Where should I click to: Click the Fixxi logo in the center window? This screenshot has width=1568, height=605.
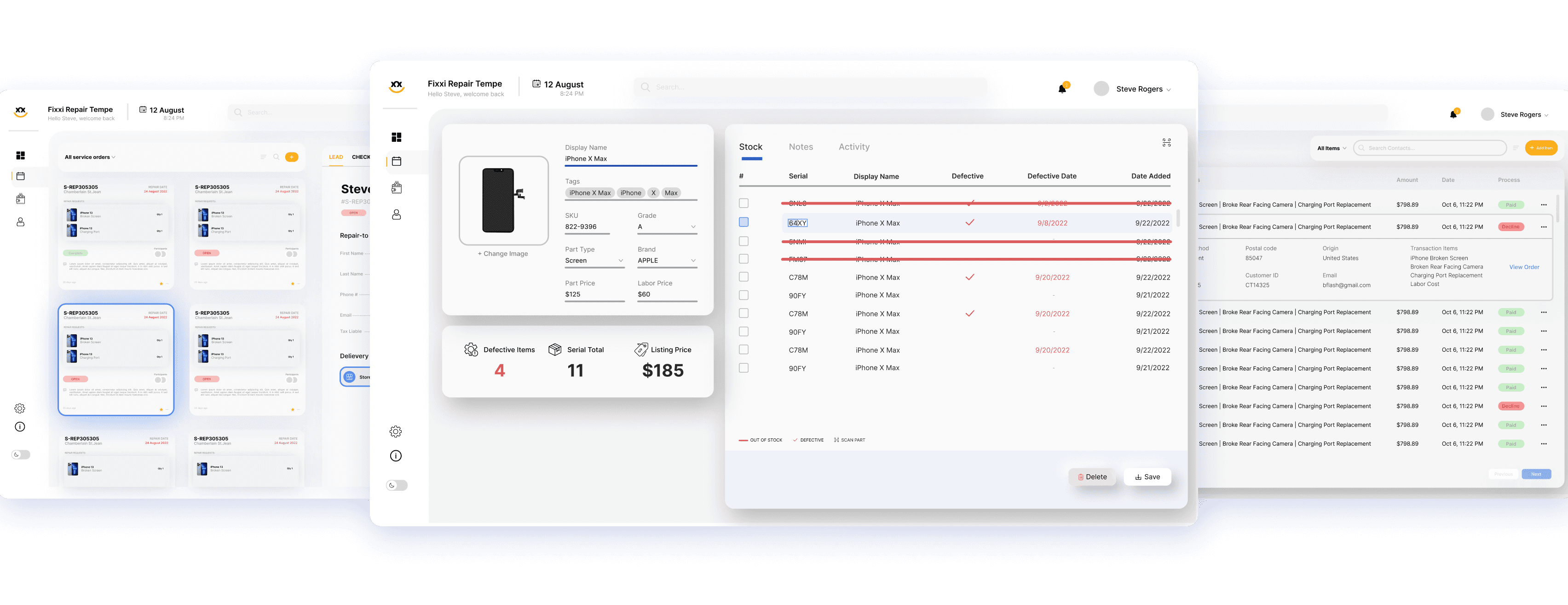point(396,87)
